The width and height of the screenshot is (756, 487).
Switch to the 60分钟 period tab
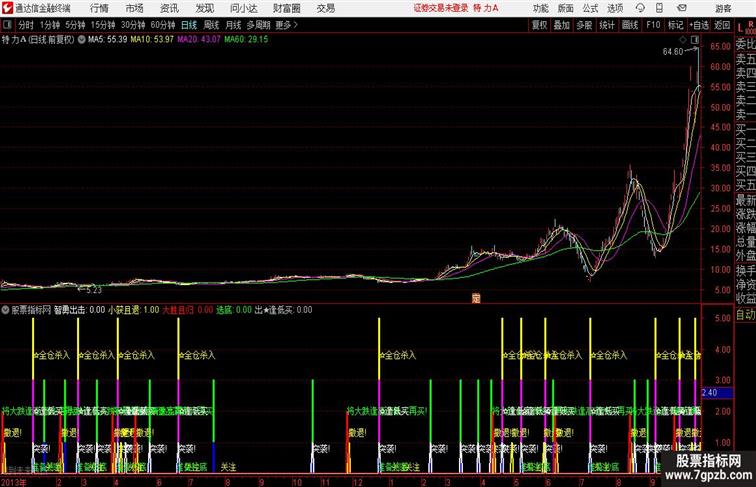tap(162, 25)
